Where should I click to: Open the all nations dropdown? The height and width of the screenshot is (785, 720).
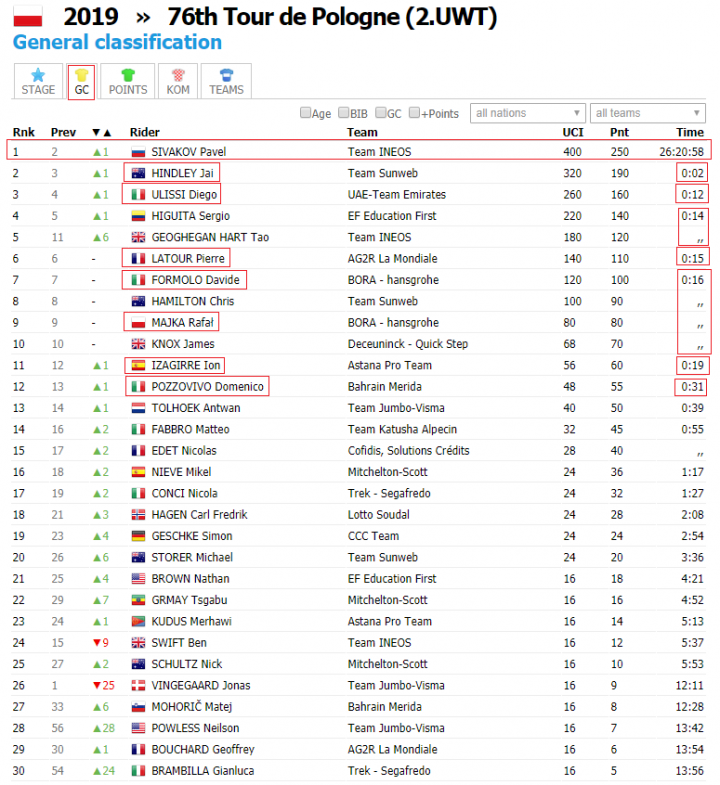click(x=528, y=113)
